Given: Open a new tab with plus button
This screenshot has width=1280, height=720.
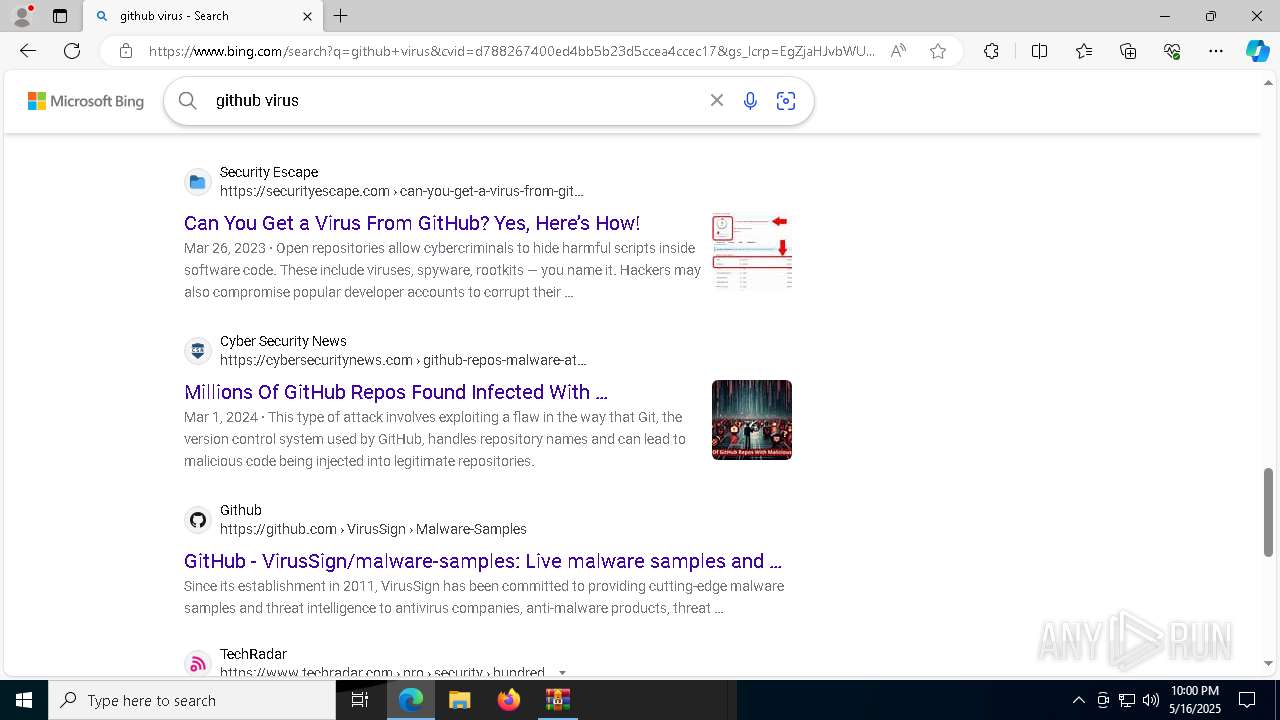Looking at the screenshot, I should pos(341,16).
